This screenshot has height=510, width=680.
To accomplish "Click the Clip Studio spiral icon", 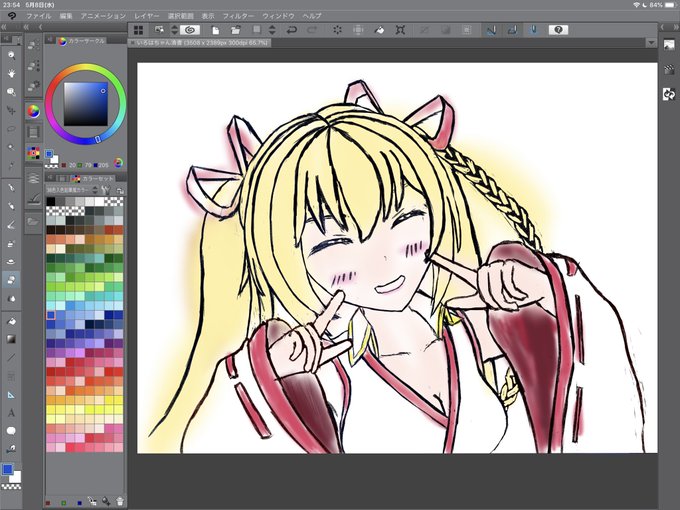I will [x=190, y=30].
